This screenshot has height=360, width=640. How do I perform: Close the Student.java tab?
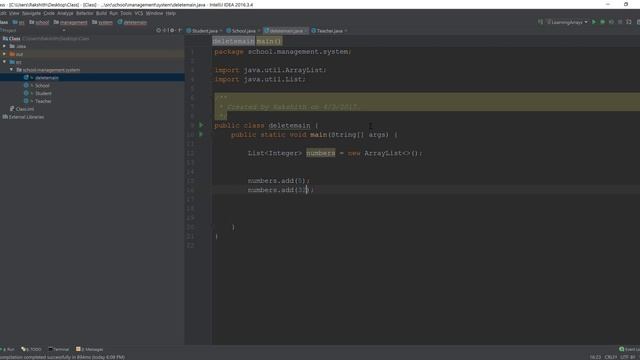(x=221, y=31)
